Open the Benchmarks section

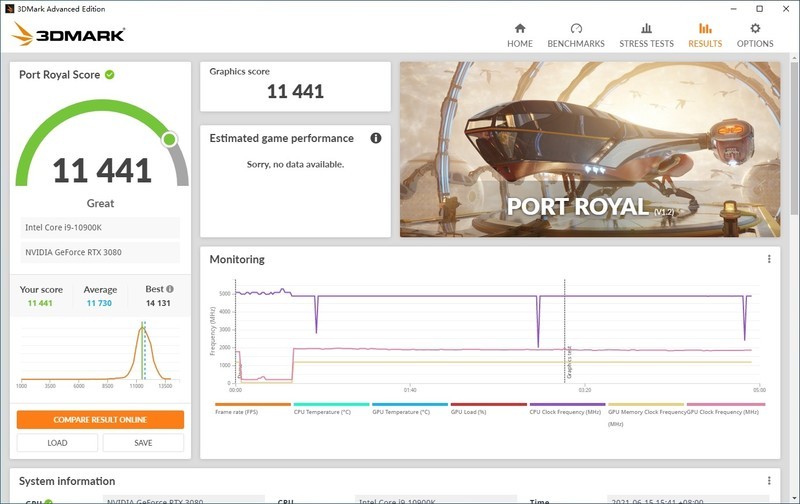[x=576, y=35]
